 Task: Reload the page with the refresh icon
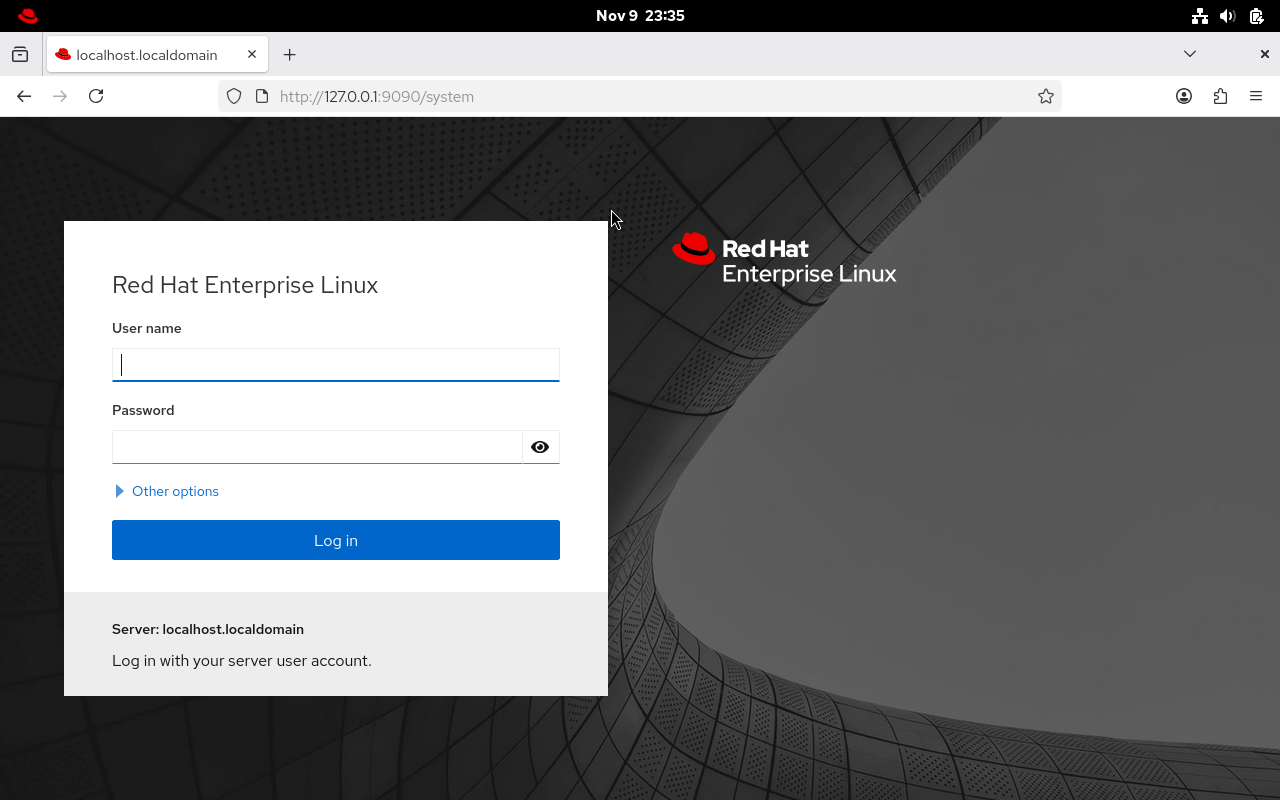[x=96, y=96]
